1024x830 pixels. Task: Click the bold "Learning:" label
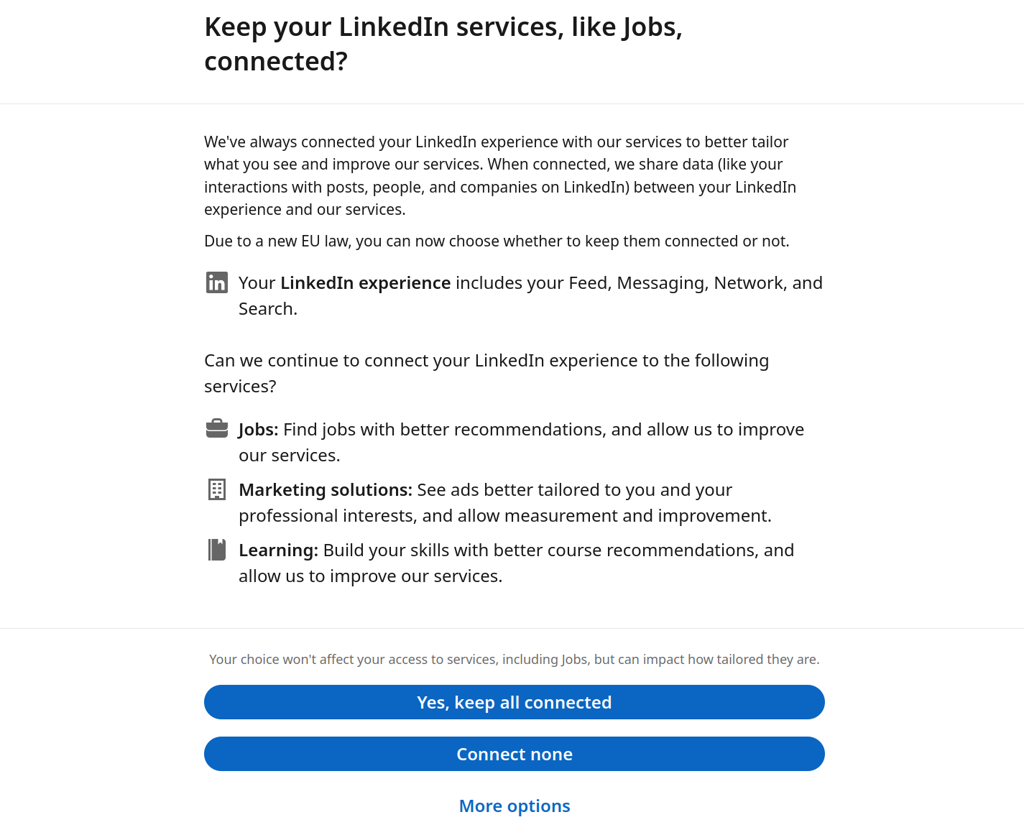click(x=278, y=550)
